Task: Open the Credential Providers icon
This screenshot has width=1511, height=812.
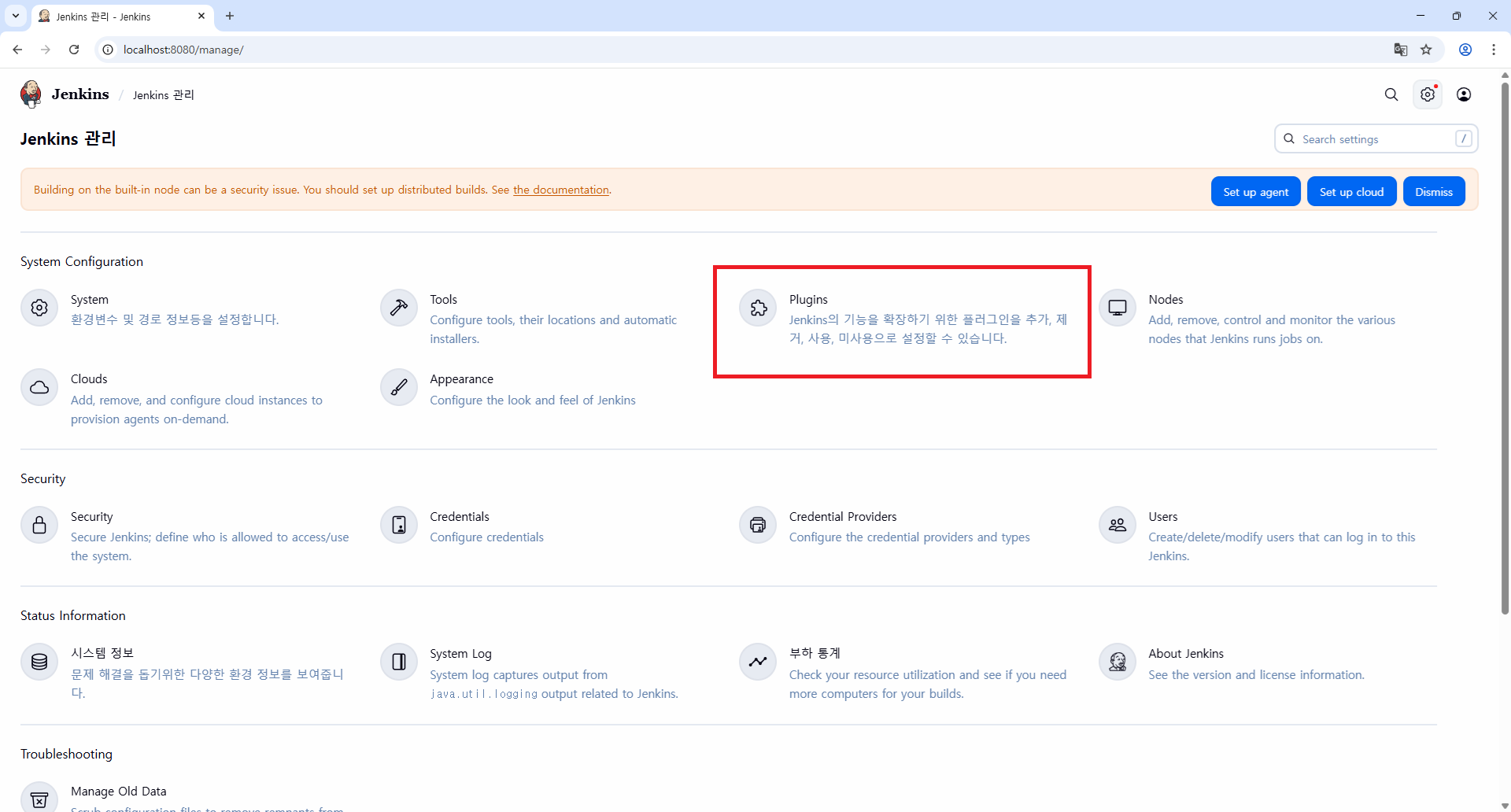Action: pos(758,525)
